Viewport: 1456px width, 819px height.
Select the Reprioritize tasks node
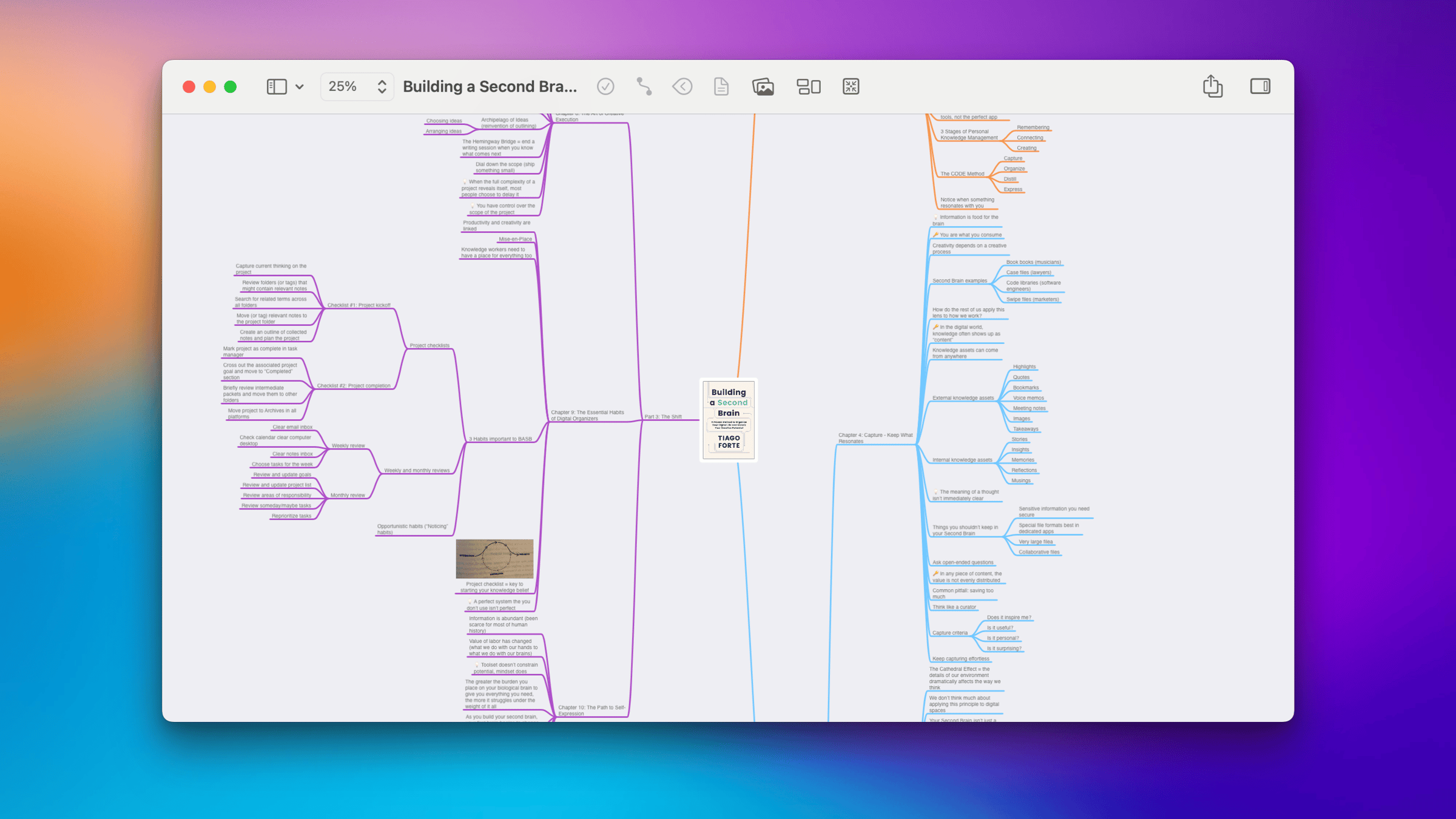291,516
